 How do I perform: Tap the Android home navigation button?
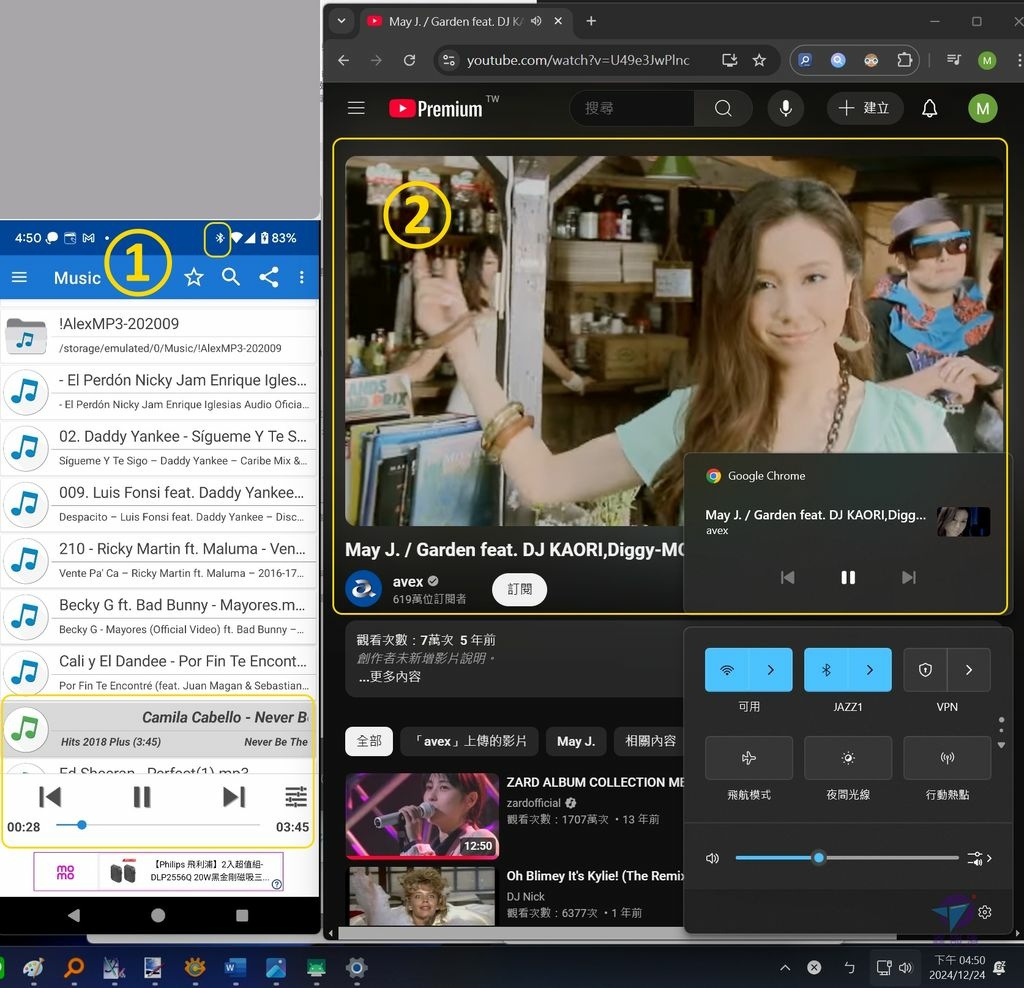[158, 915]
